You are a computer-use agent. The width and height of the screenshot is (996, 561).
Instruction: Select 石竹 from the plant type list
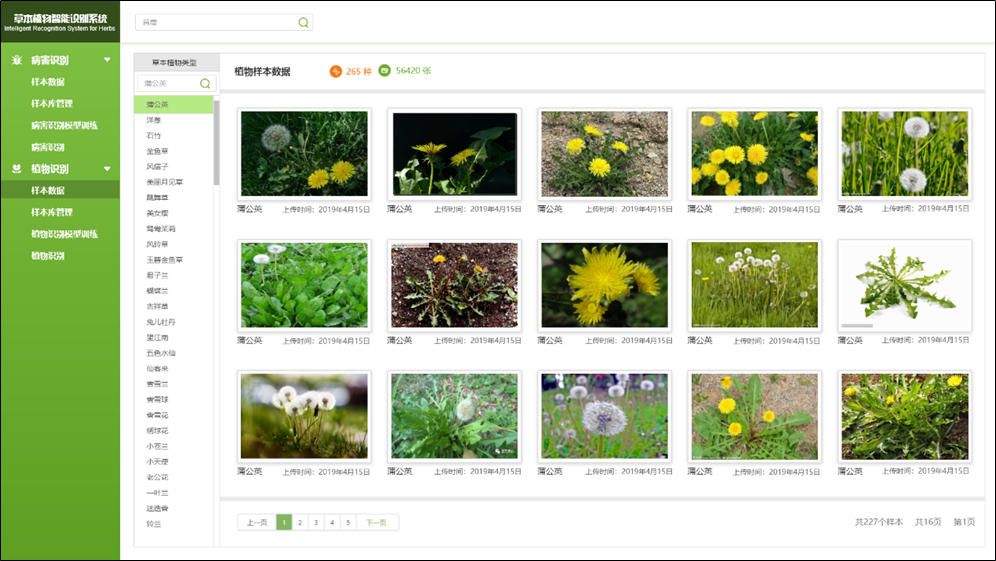pos(153,135)
